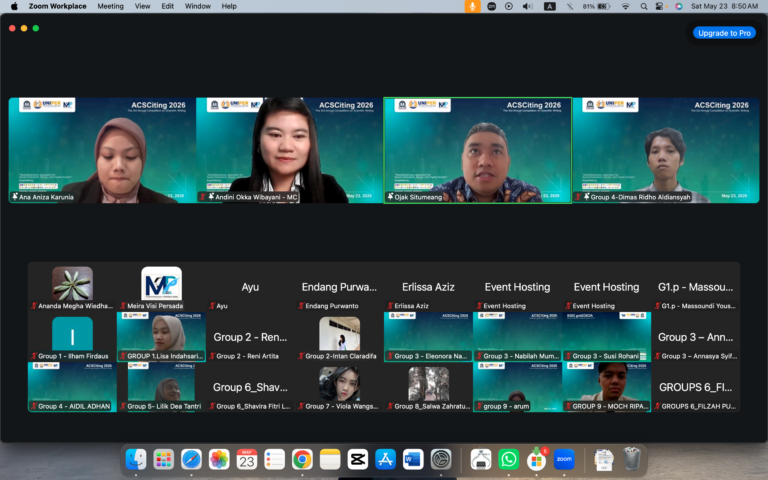Viewport: 768px width, 480px height.
Task: Open the Edit menu
Action: tap(168, 6)
